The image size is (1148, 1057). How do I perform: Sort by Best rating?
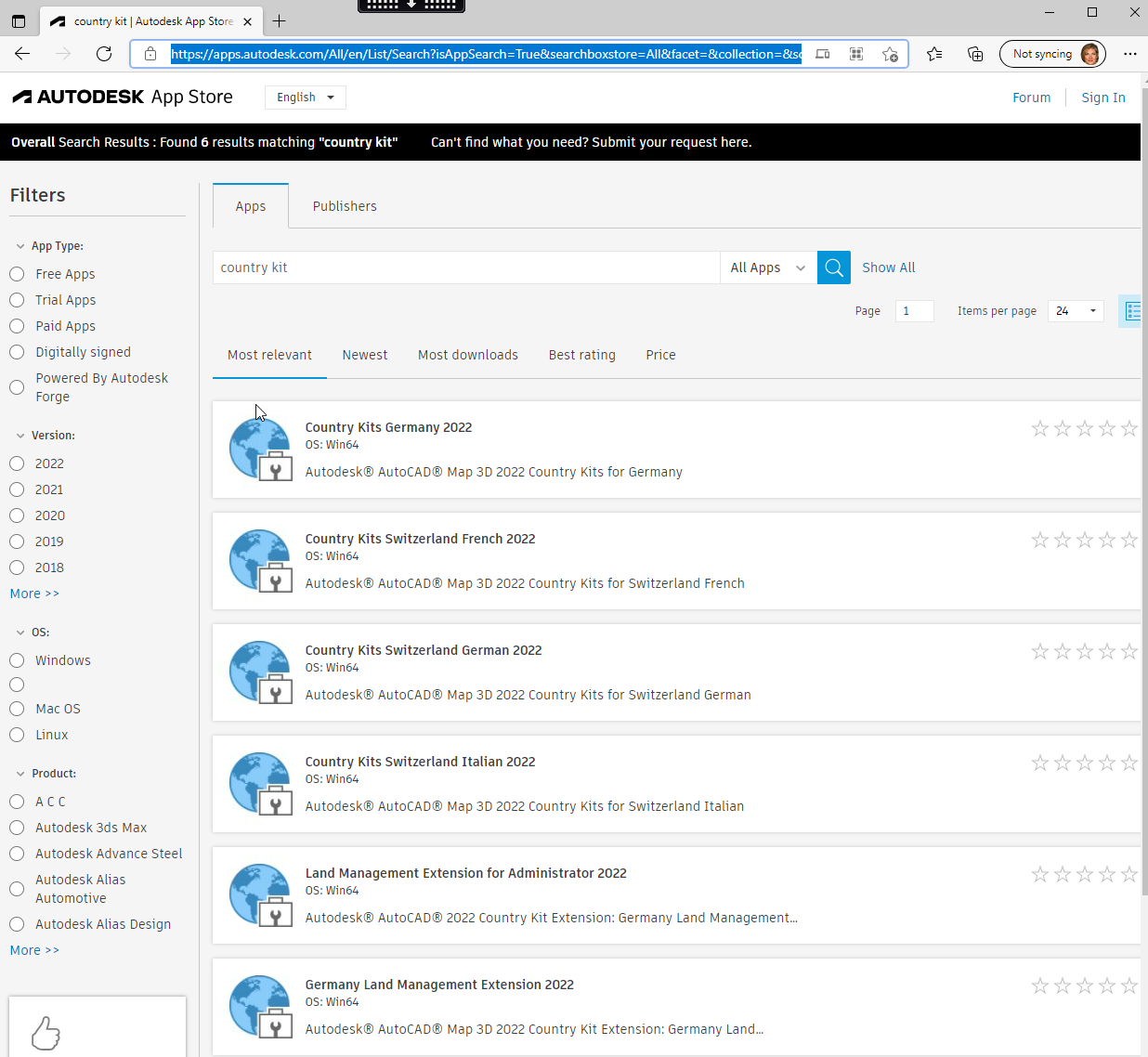click(x=582, y=355)
